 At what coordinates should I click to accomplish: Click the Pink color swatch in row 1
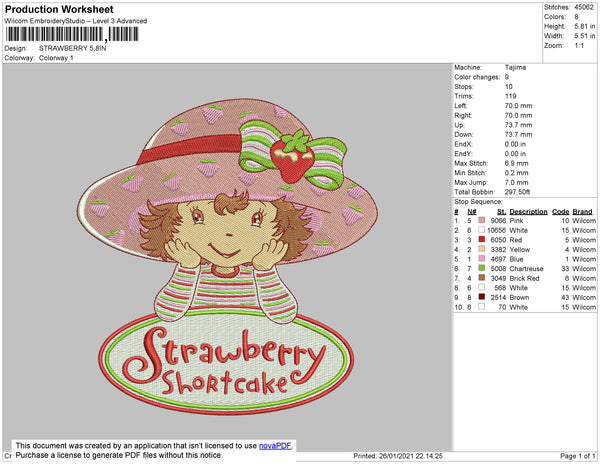tap(482, 220)
